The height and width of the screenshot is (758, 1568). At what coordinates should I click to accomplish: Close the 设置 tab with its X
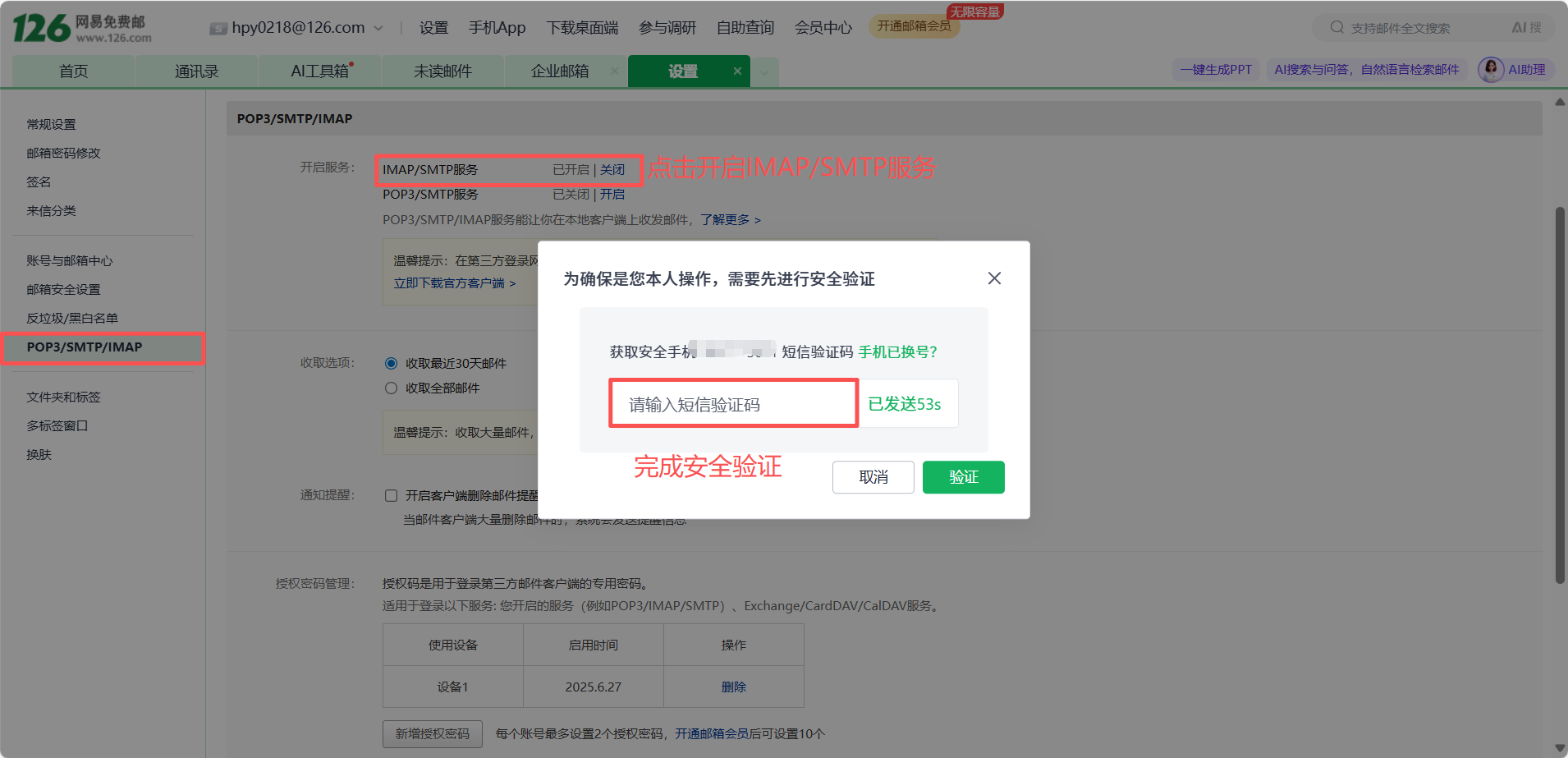737,71
